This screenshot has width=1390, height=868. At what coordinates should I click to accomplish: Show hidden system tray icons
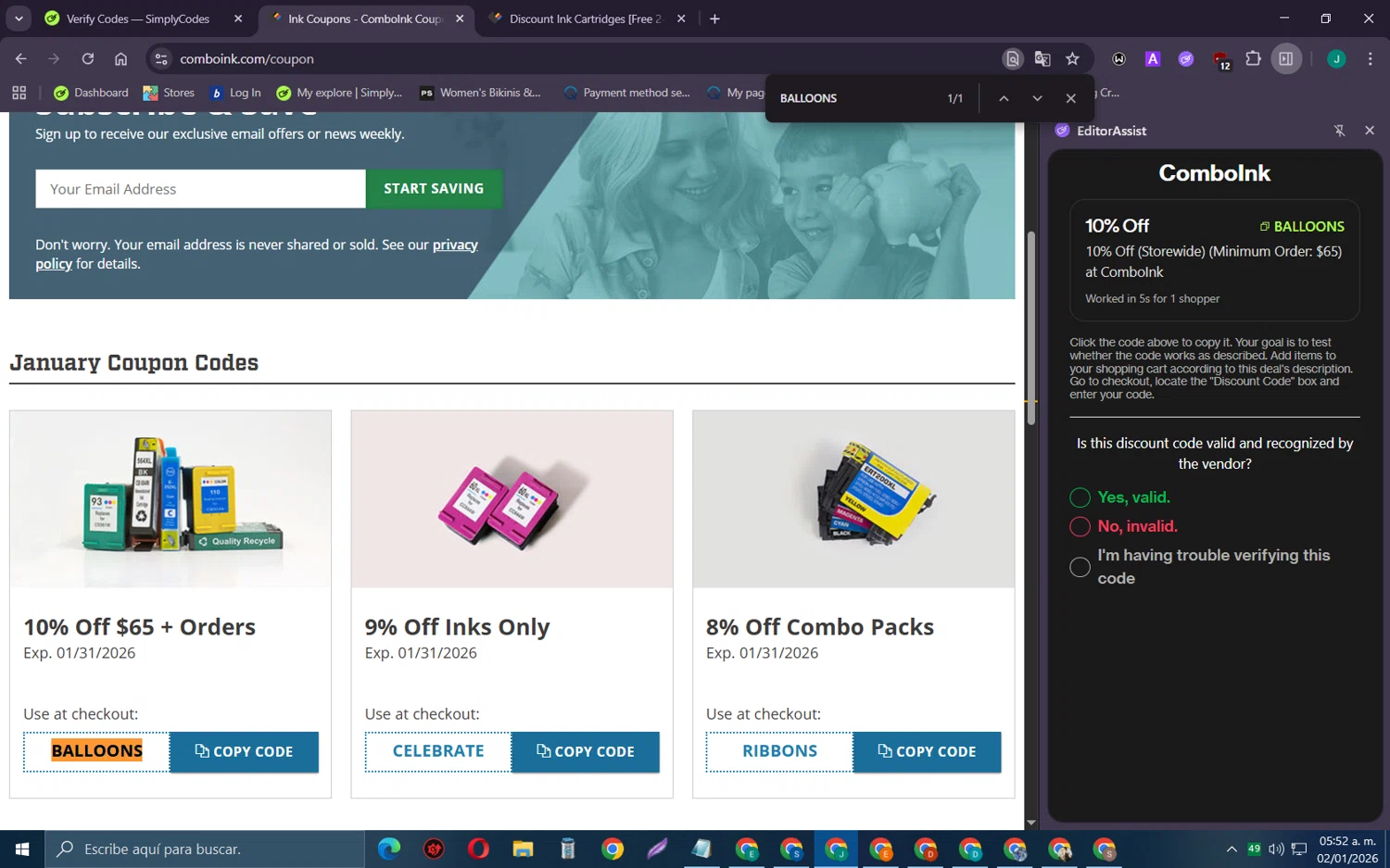(x=1232, y=849)
